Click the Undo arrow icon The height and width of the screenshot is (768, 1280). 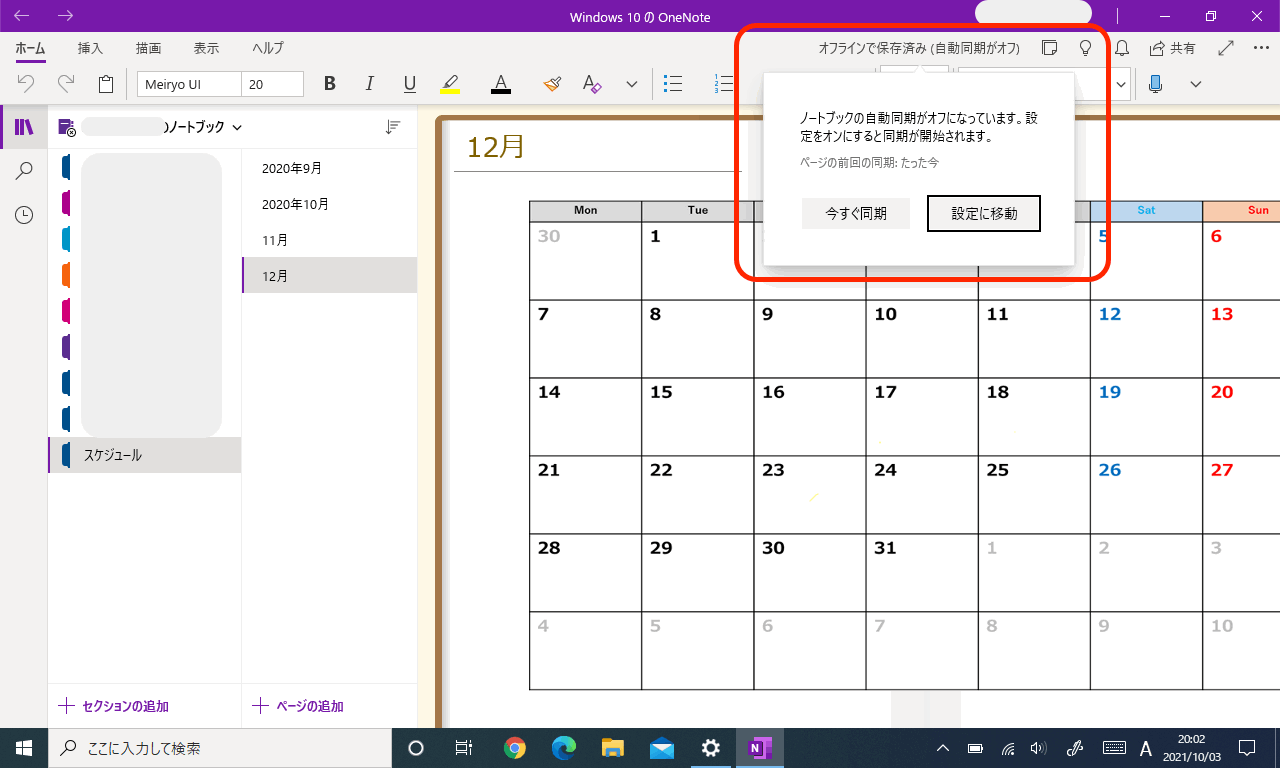point(27,84)
